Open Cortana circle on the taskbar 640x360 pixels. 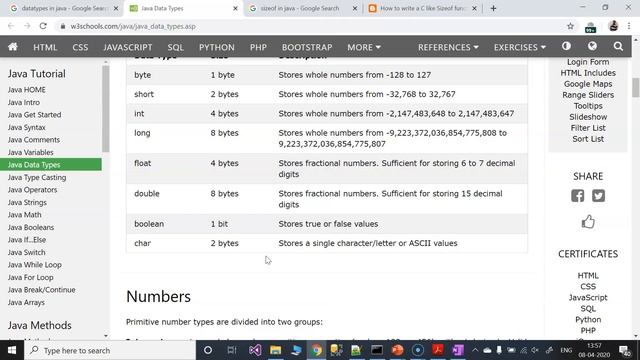[208, 350]
